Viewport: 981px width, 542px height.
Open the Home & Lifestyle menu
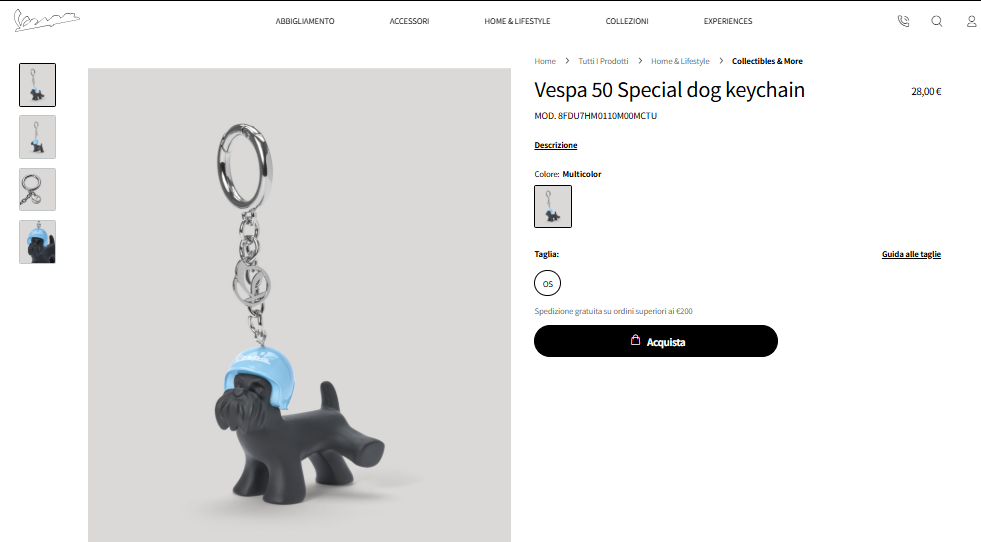coord(517,21)
